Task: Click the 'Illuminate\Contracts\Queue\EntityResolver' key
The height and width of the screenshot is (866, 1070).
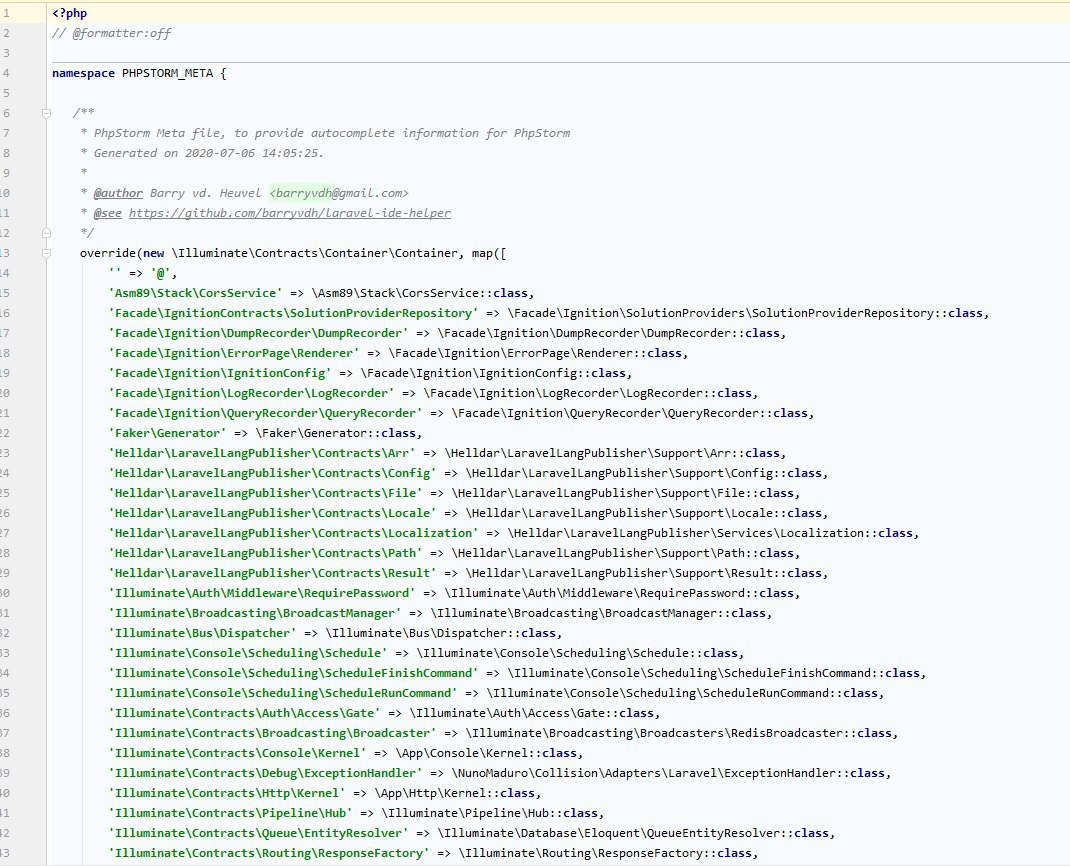Action: coord(259,833)
